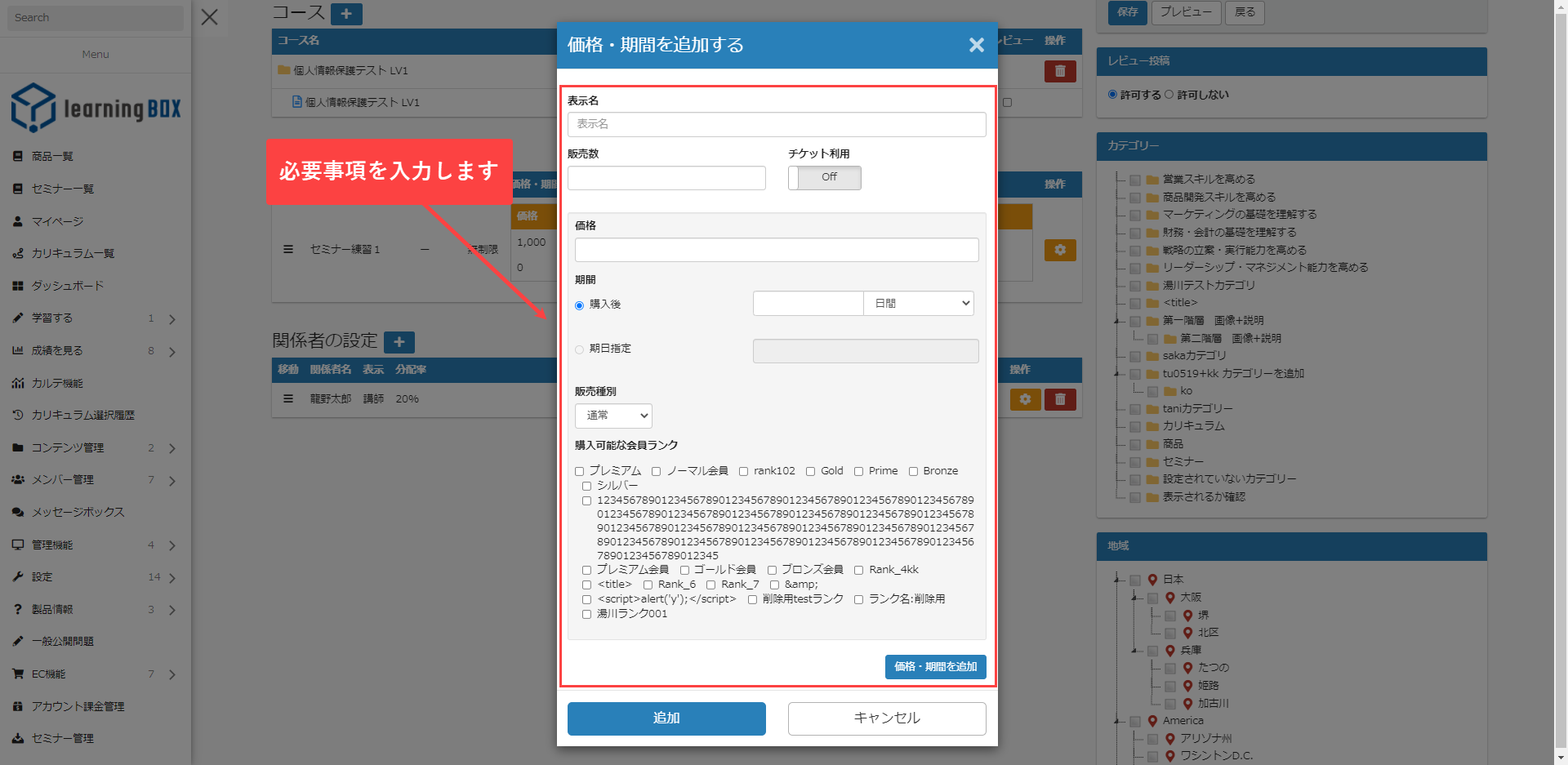The image size is (1568, 765).
Task: Select the 期日指定 radio button
Action: [580, 349]
